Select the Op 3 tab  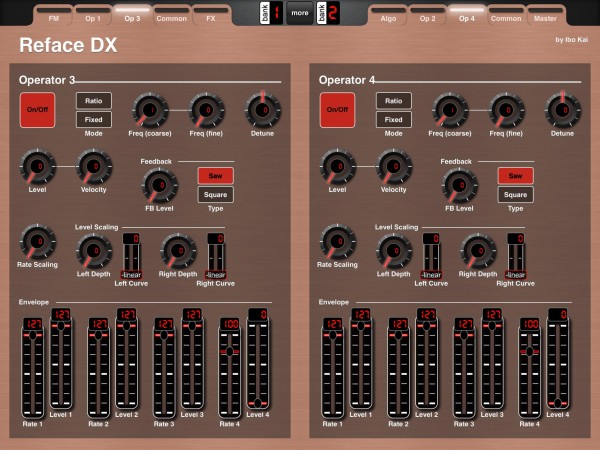(x=132, y=16)
